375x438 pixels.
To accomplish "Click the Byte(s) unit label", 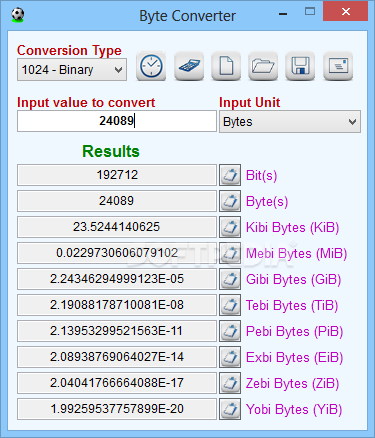I will pyautogui.click(x=267, y=202).
